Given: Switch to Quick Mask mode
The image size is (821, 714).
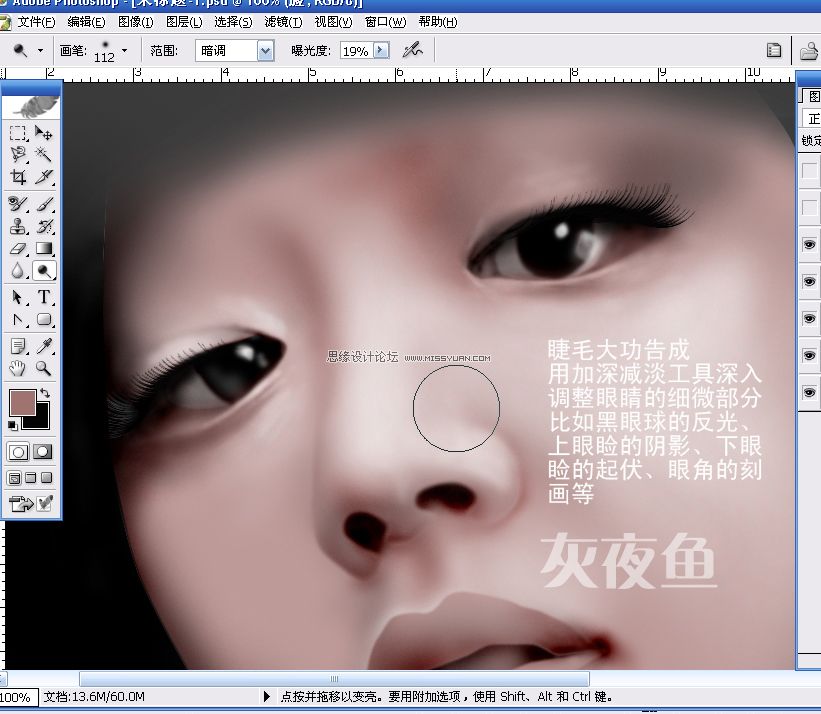Looking at the screenshot, I should click(43, 452).
